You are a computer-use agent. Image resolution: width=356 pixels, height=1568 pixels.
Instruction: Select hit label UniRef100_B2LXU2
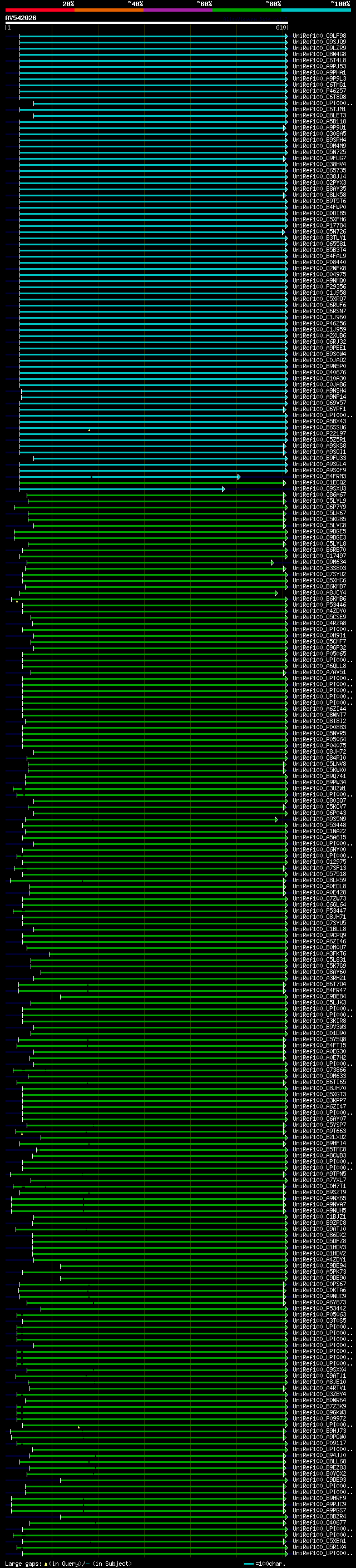coord(319,1137)
